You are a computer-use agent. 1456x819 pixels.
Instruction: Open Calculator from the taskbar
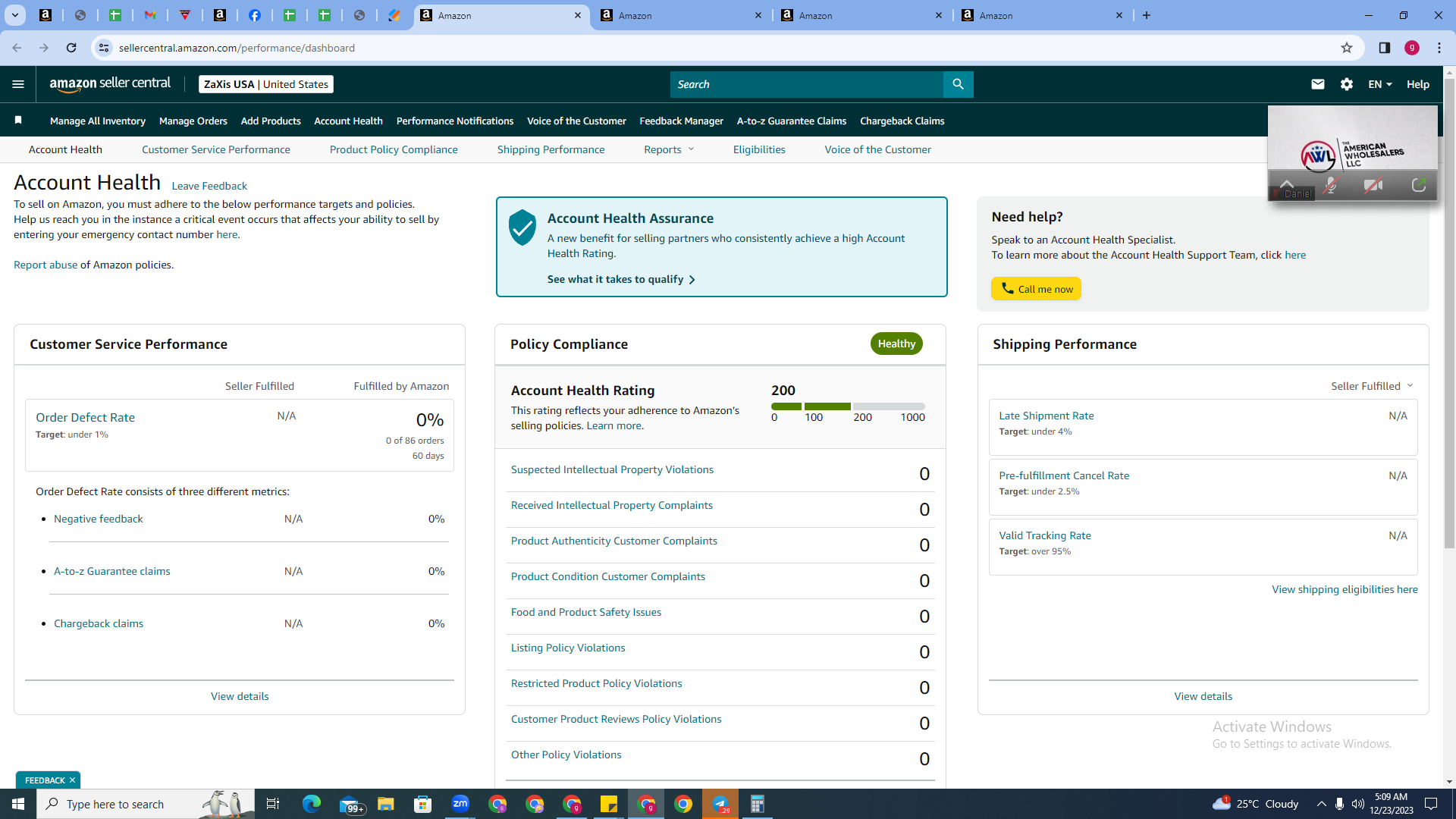point(758,804)
